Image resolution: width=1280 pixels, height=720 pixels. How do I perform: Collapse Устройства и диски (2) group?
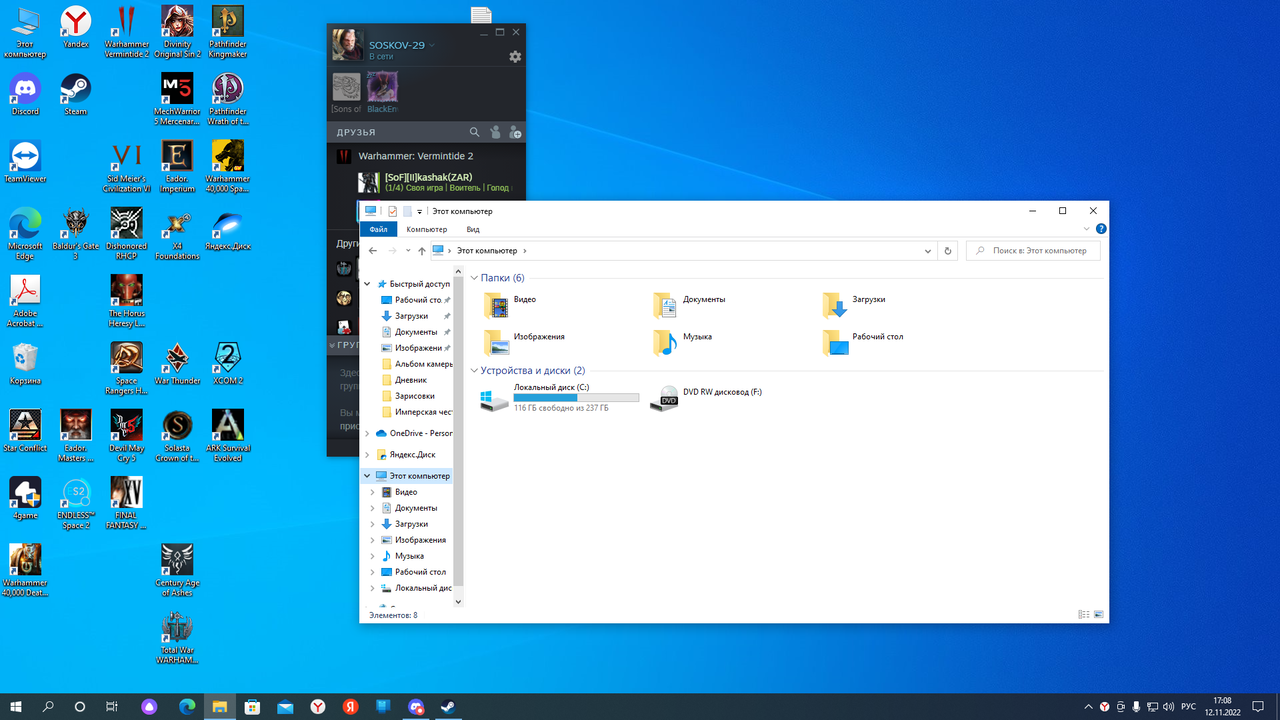[474, 370]
